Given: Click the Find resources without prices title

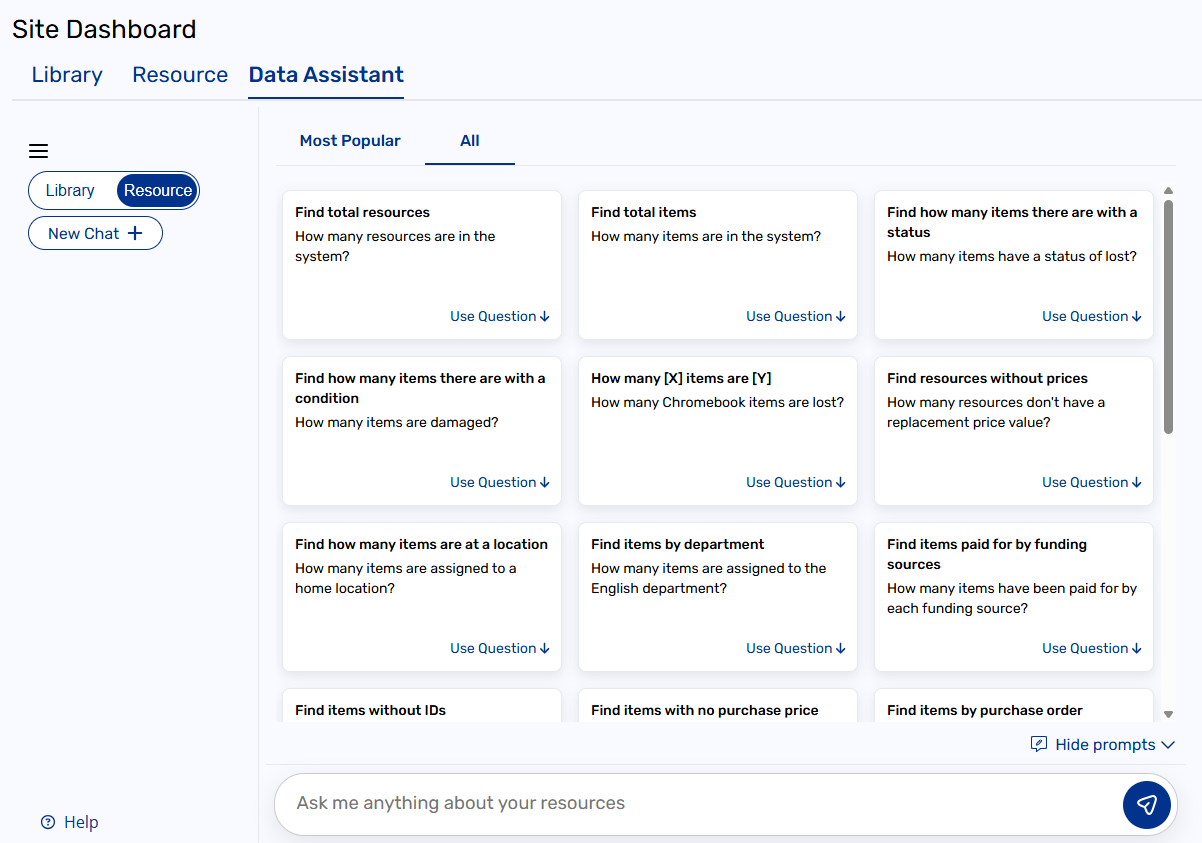Looking at the screenshot, I should click(987, 378).
